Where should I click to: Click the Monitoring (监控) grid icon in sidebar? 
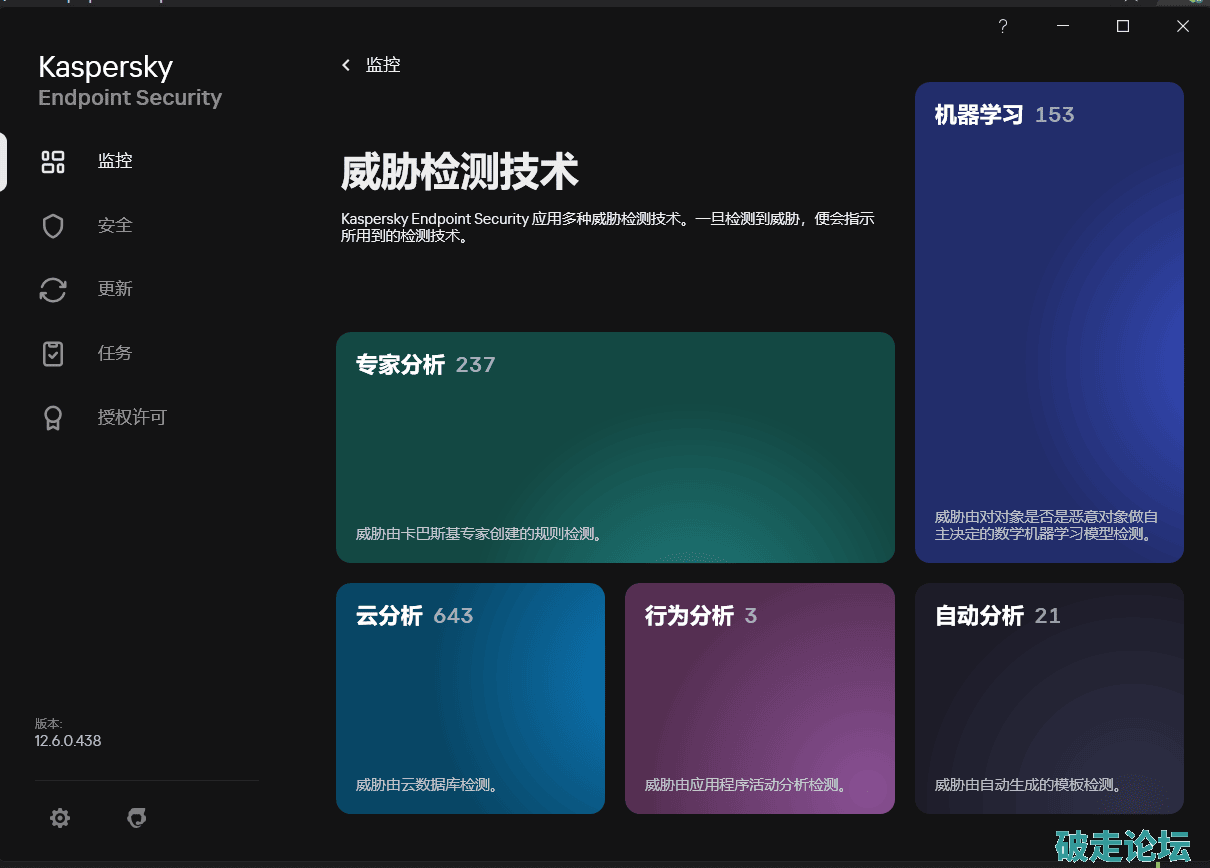pos(53,162)
